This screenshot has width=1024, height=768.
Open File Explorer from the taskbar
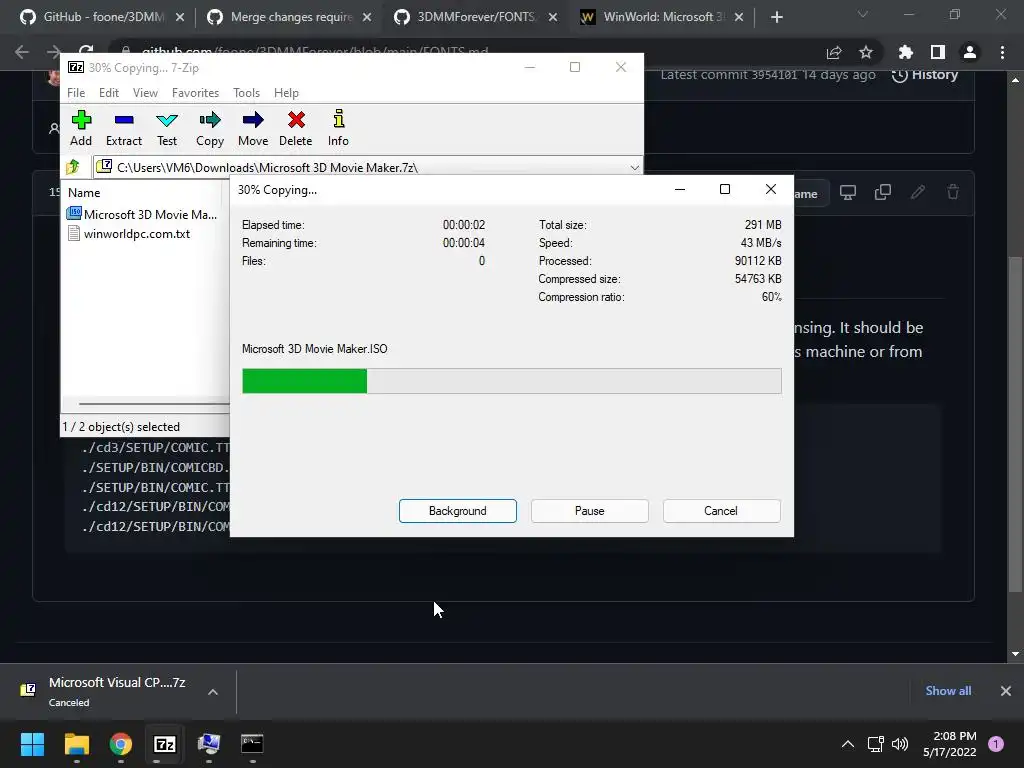(76, 744)
